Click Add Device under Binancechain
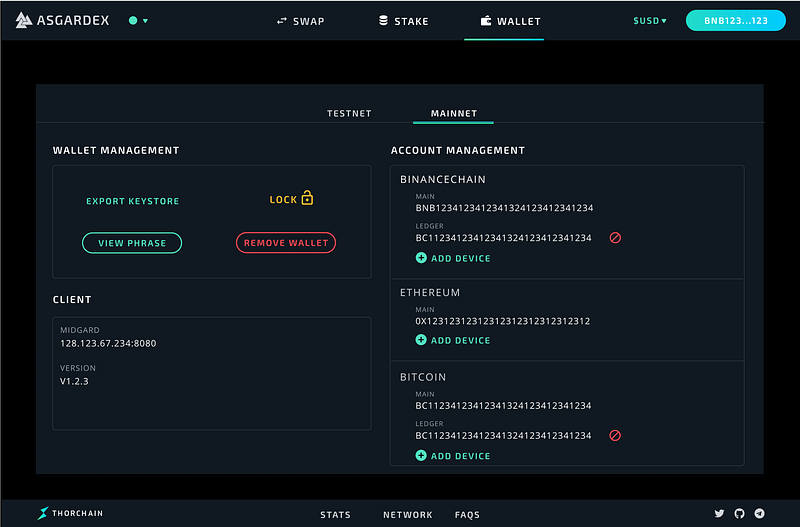Screen dimensions: 800x527 [460, 258]
